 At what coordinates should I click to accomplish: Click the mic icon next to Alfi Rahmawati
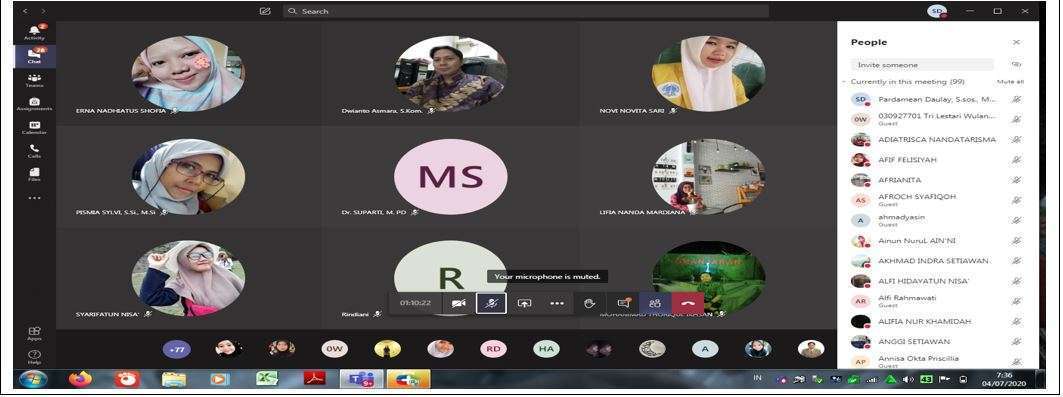click(x=1016, y=301)
